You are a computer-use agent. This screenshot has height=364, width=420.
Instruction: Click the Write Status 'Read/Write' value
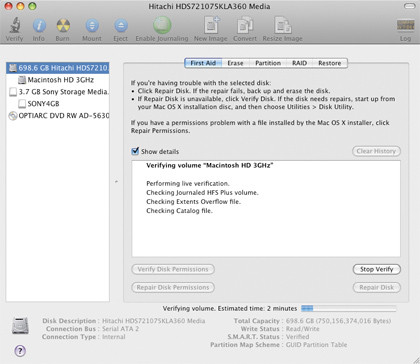[302, 329]
